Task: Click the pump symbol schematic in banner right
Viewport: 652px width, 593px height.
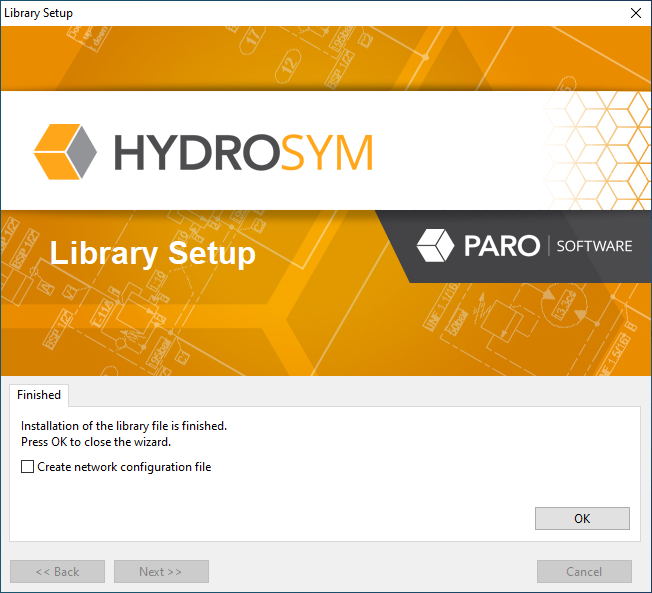Action: (x=536, y=320)
